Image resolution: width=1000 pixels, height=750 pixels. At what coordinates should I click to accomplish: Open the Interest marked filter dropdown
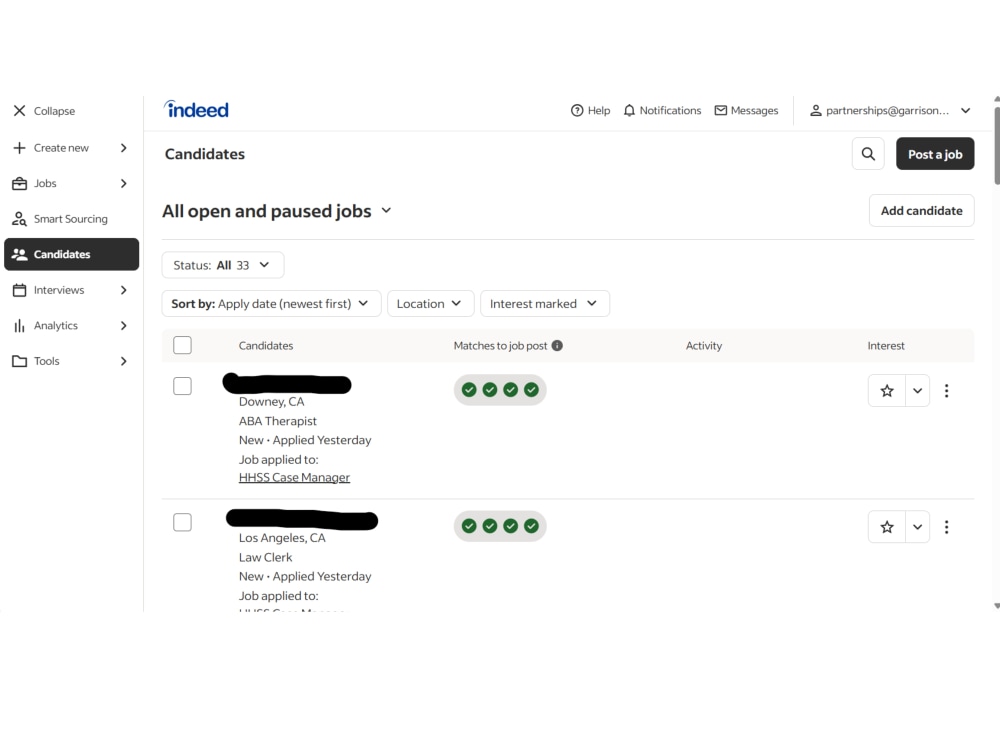coord(545,304)
